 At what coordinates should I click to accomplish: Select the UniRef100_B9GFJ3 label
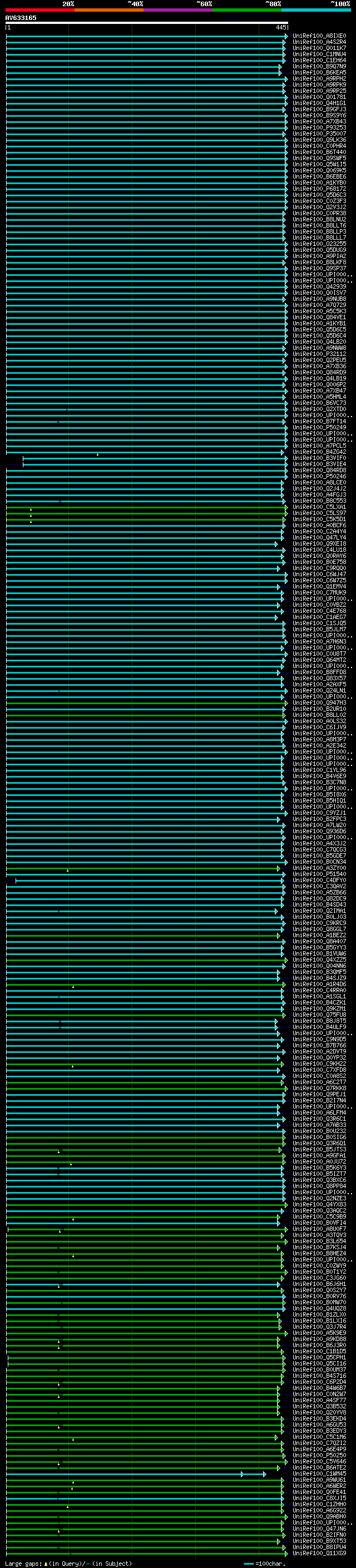pyautogui.click(x=319, y=109)
